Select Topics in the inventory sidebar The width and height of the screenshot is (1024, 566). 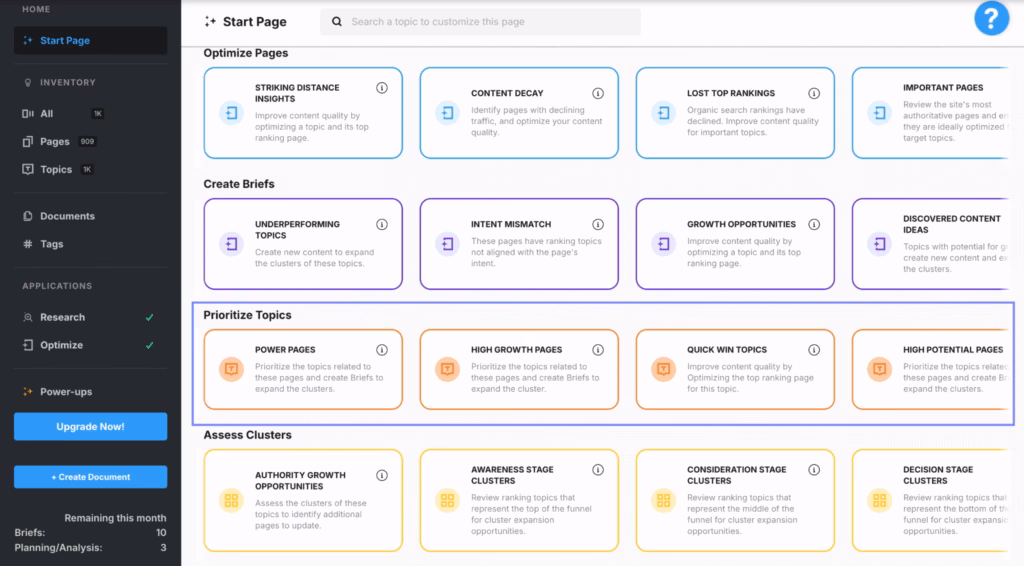[56, 170]
